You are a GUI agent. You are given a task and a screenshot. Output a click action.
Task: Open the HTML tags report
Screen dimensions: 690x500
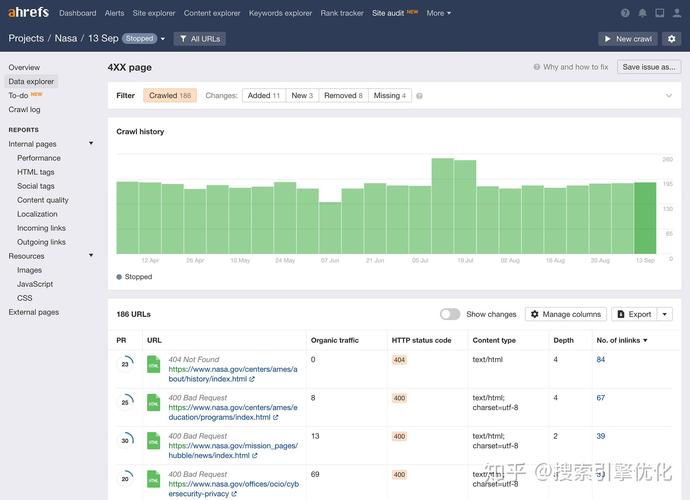click(36, 172)
